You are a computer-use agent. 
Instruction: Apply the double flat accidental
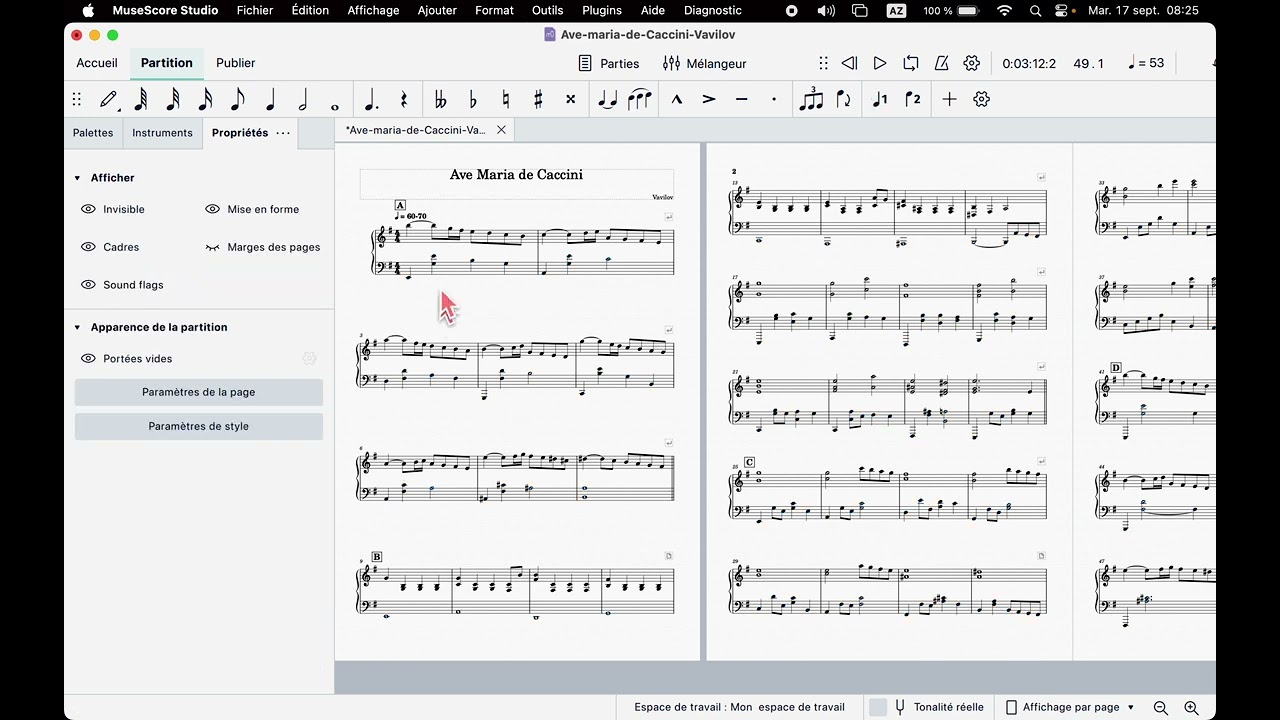[440, 99]
